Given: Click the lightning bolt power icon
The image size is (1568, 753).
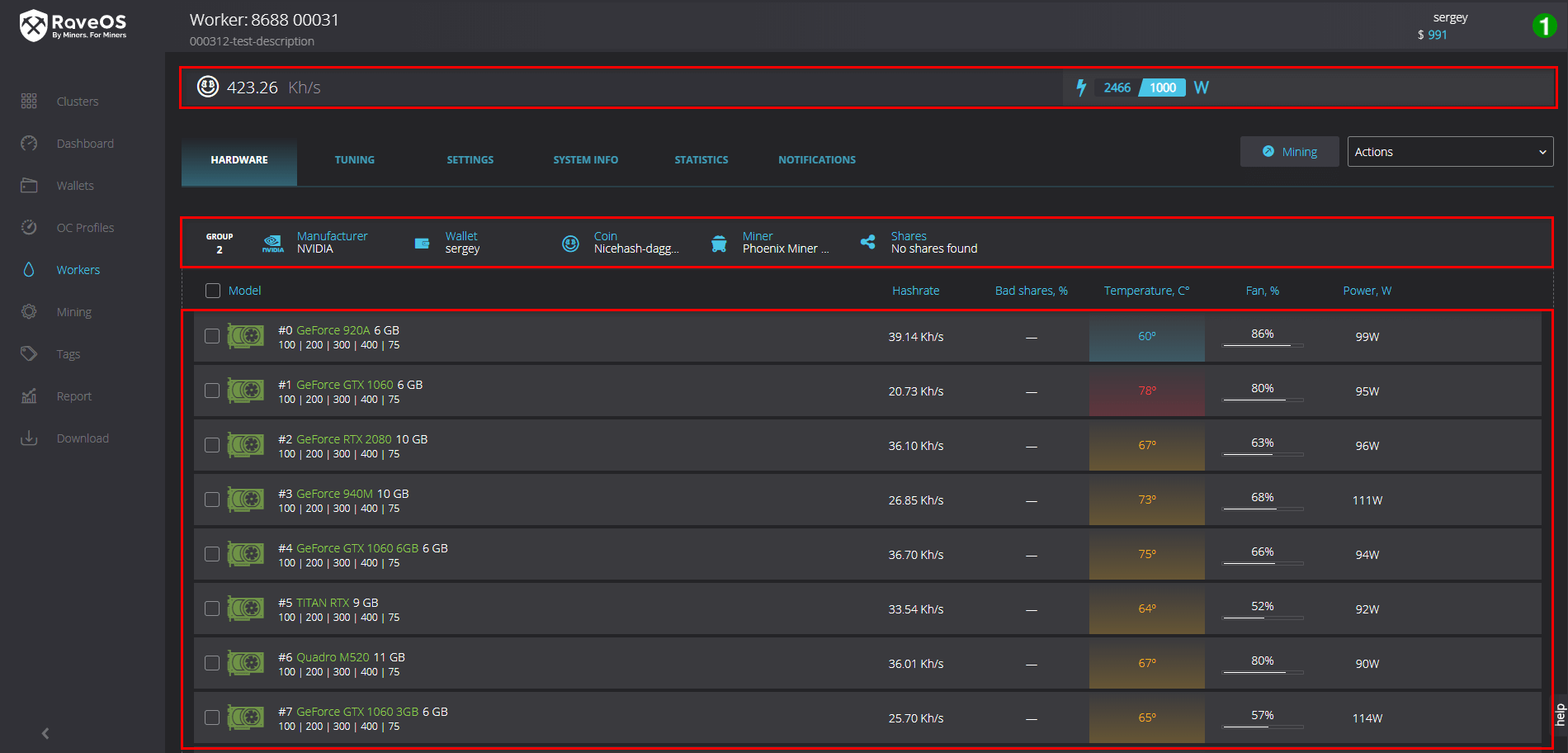Looking at the screenshot, I should click(x=1081, y=88).
